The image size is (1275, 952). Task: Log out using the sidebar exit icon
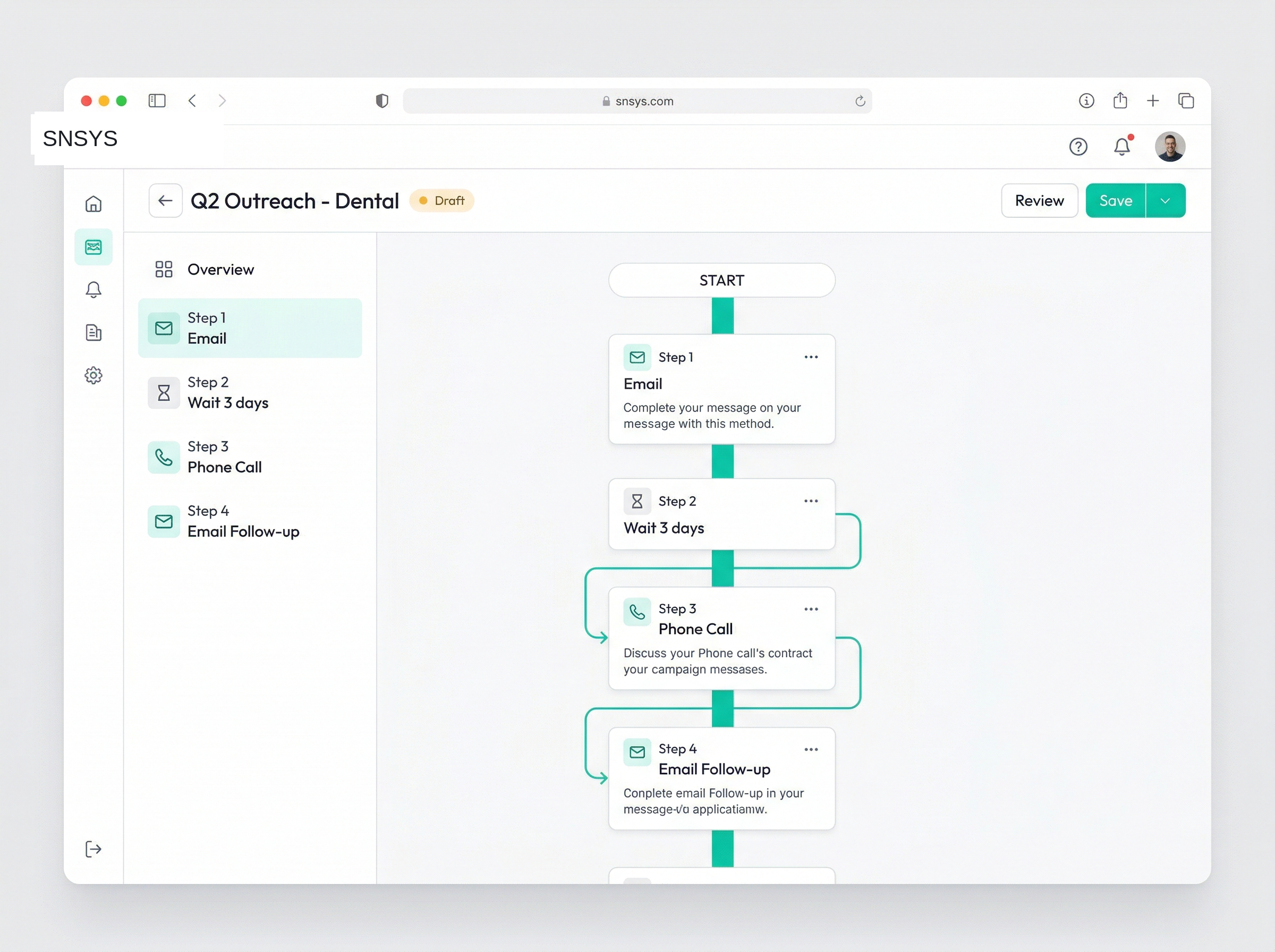pos(93,849)
